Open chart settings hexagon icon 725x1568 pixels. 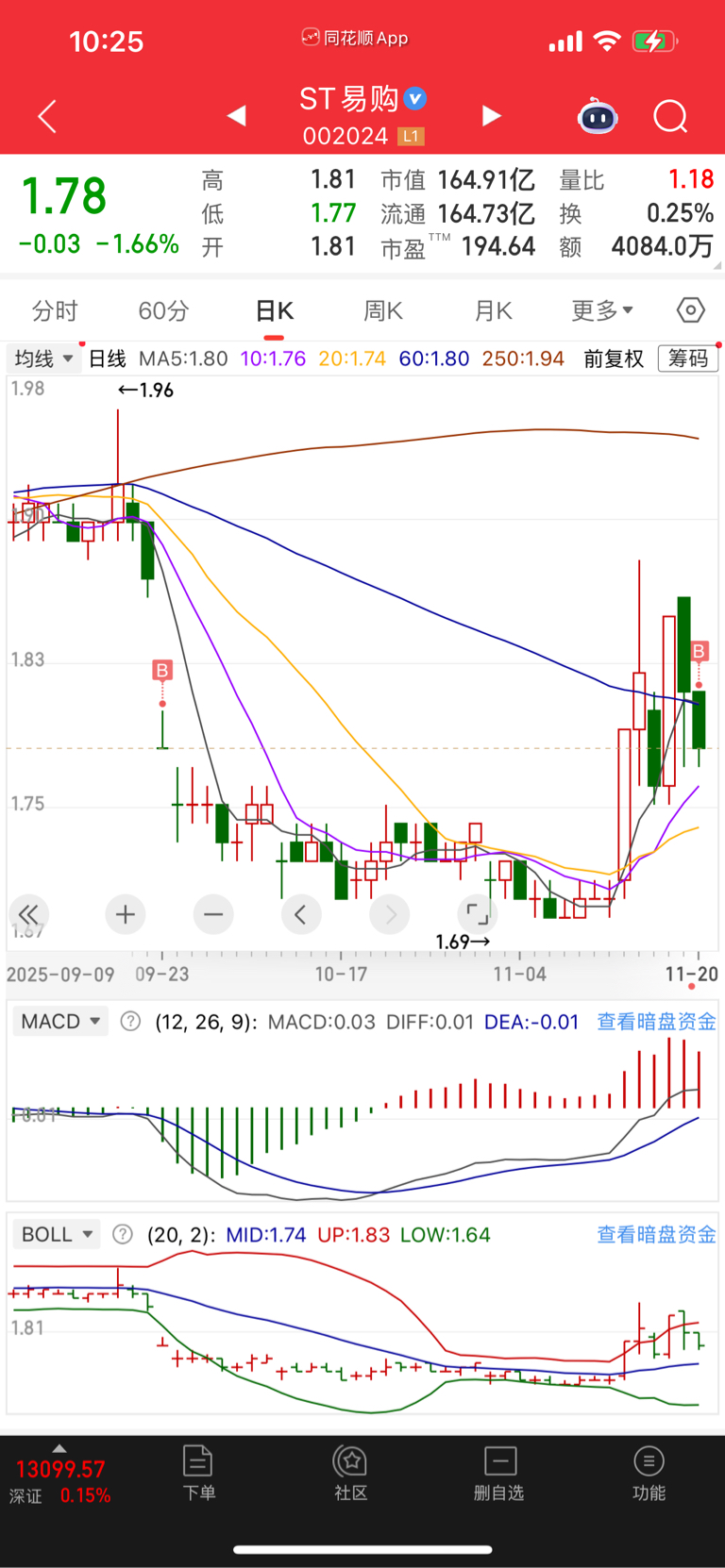click(x=691, y=309)
